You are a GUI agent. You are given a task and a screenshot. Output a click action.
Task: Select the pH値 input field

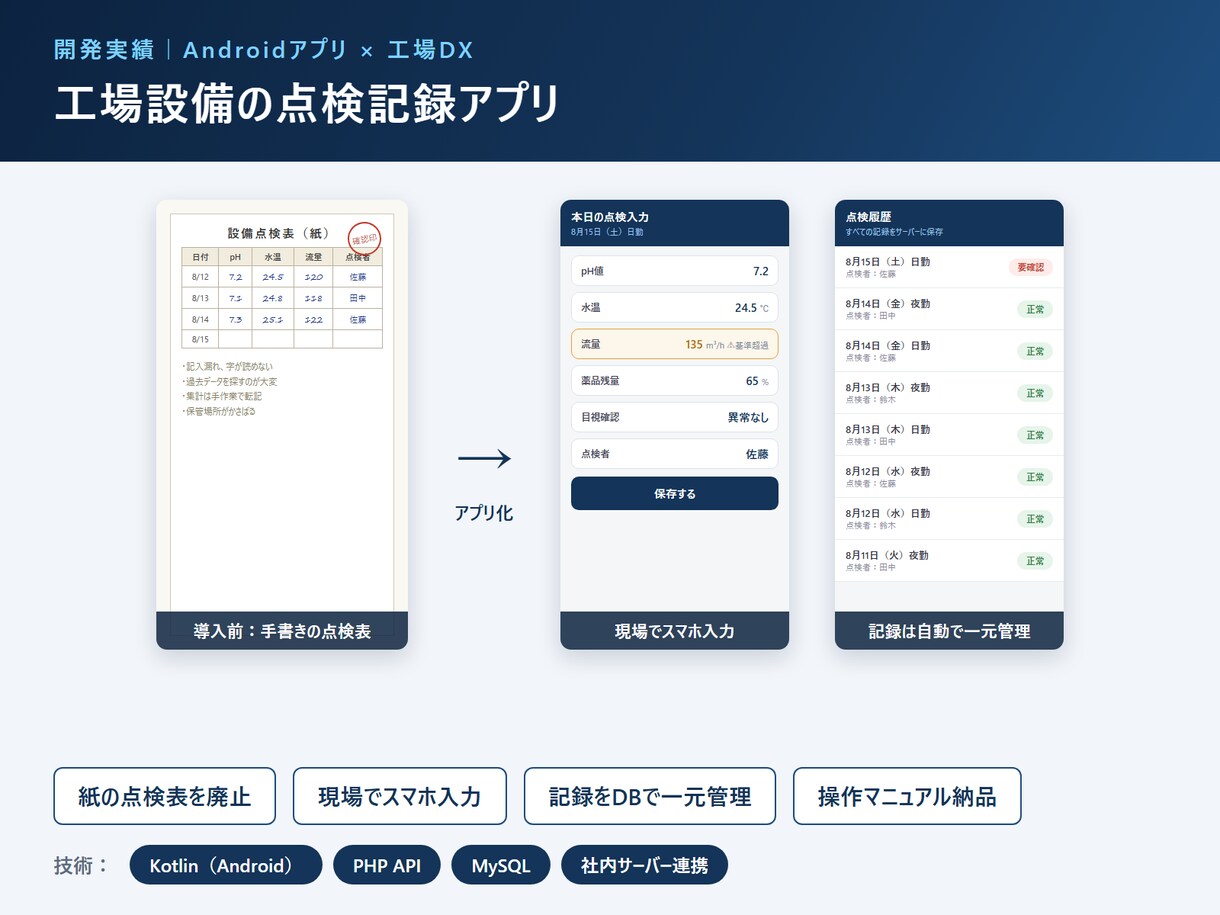coord(674,271)
